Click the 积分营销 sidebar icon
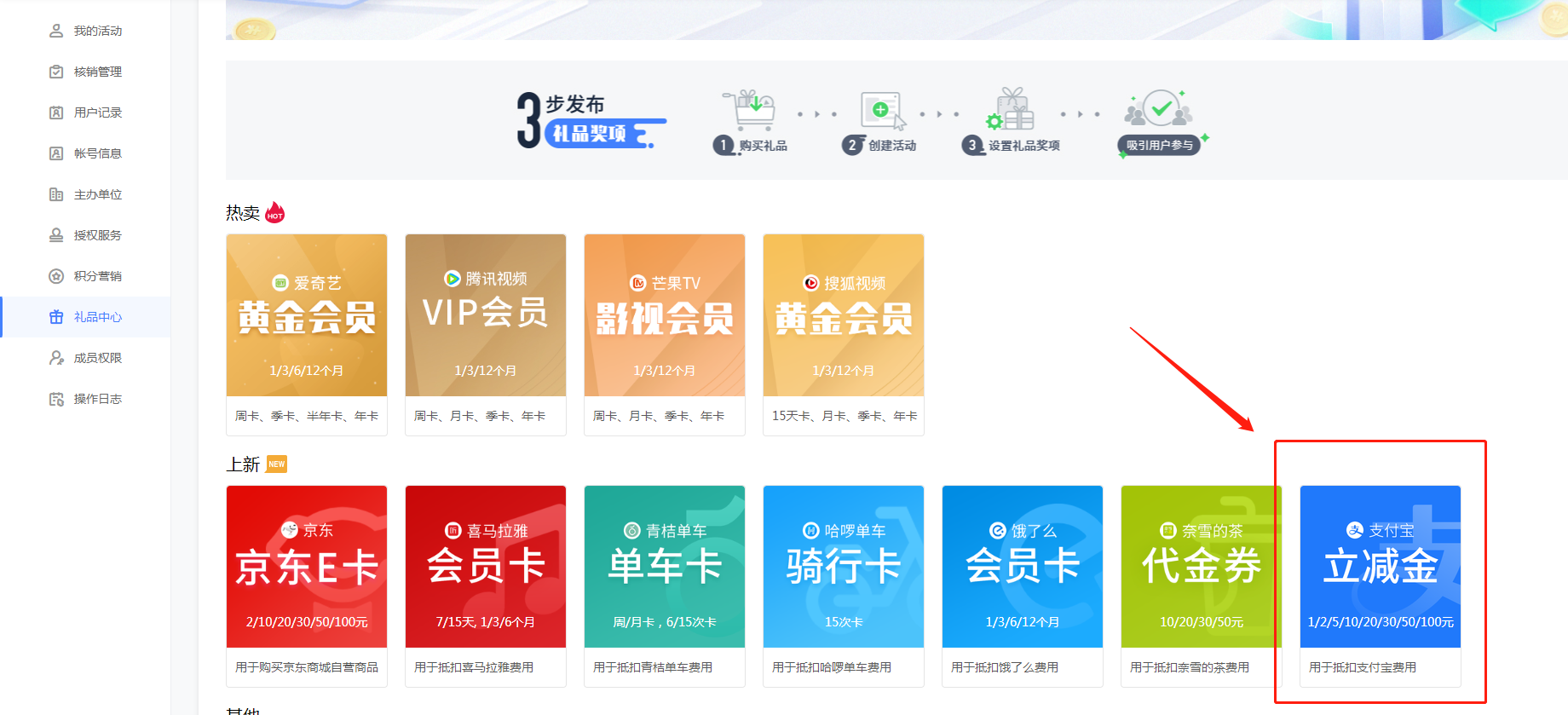1568x715 pixels. coord(56,276)
